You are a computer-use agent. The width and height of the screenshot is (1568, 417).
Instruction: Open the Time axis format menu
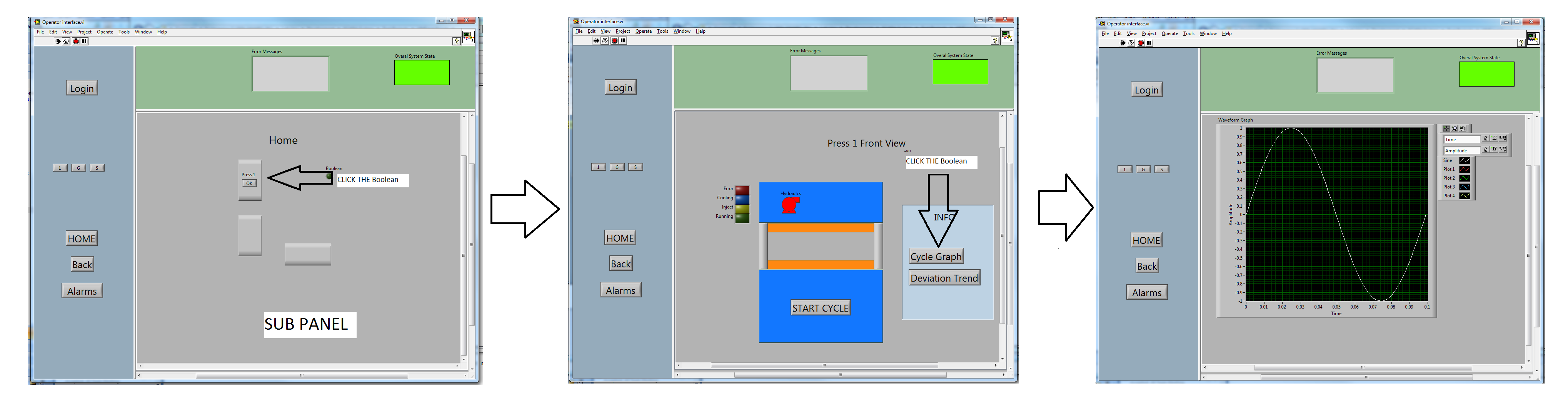click(x=1503, y=139)
